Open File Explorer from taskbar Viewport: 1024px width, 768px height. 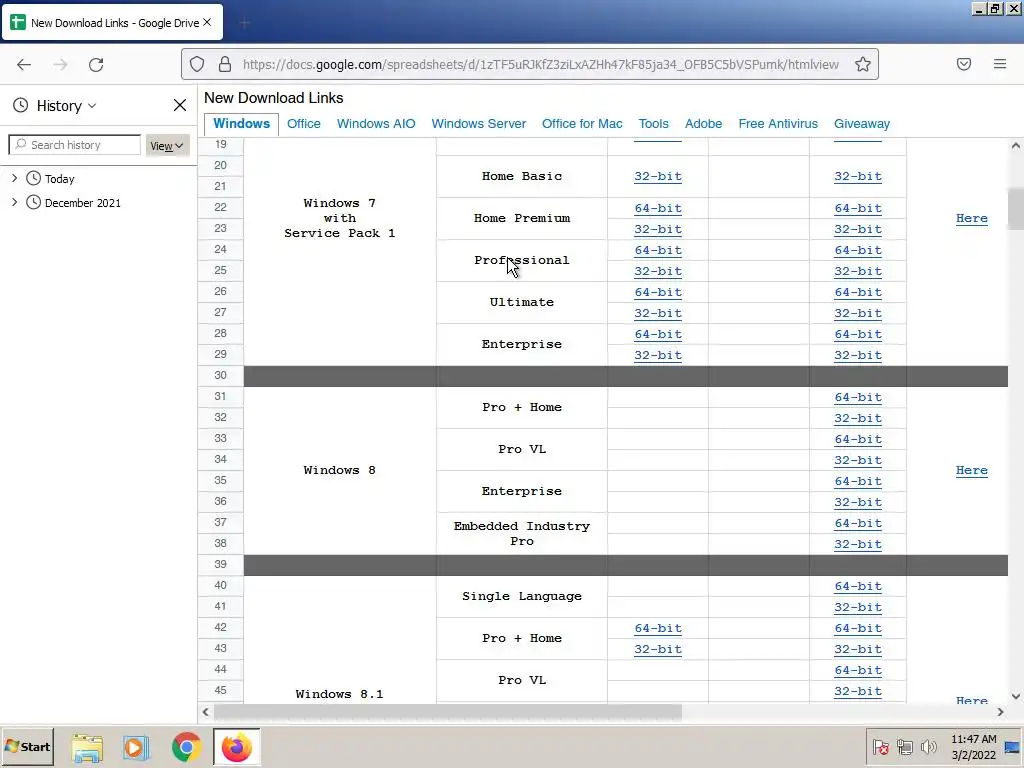point(87,748)
